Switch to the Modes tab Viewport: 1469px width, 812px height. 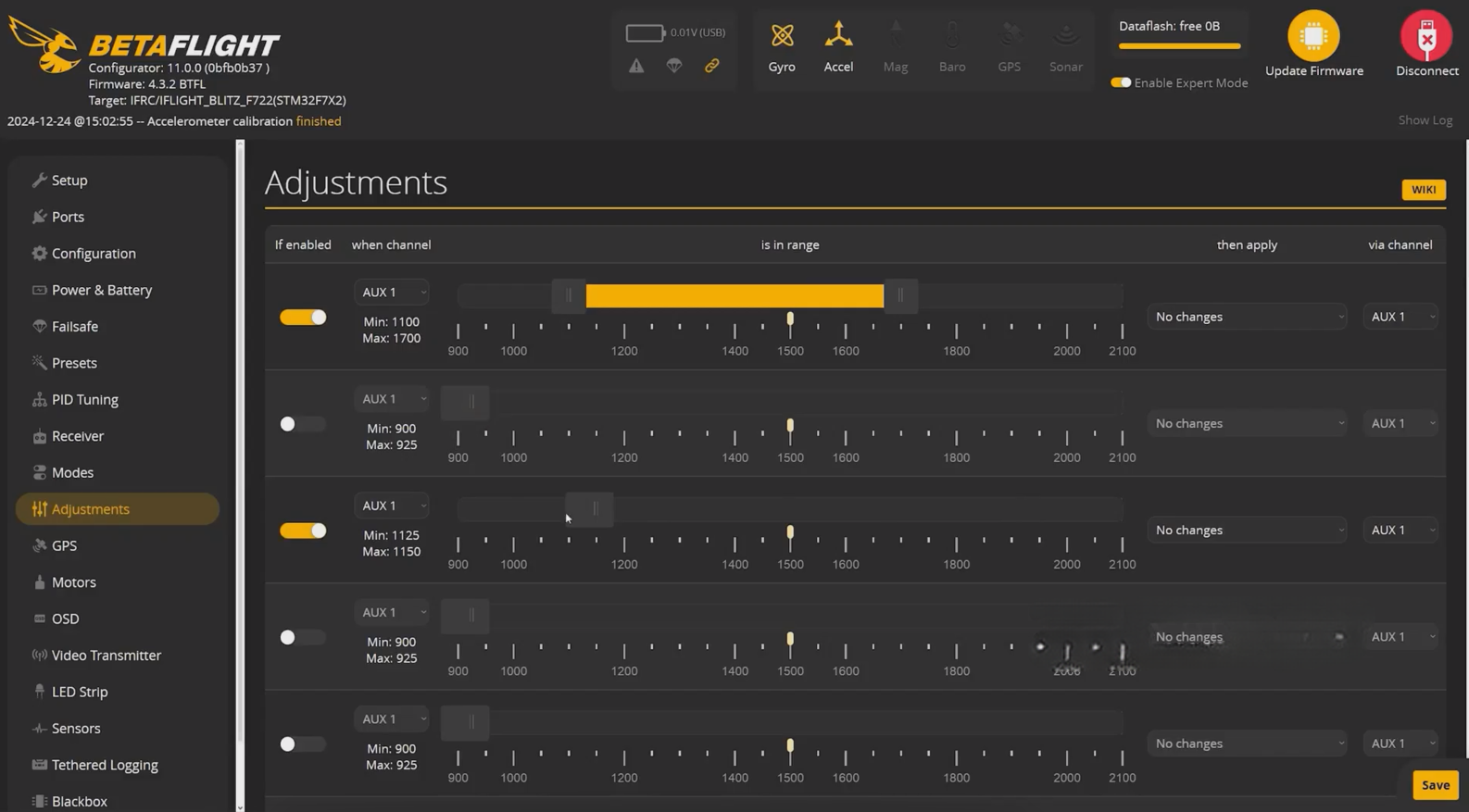[72, 473]
